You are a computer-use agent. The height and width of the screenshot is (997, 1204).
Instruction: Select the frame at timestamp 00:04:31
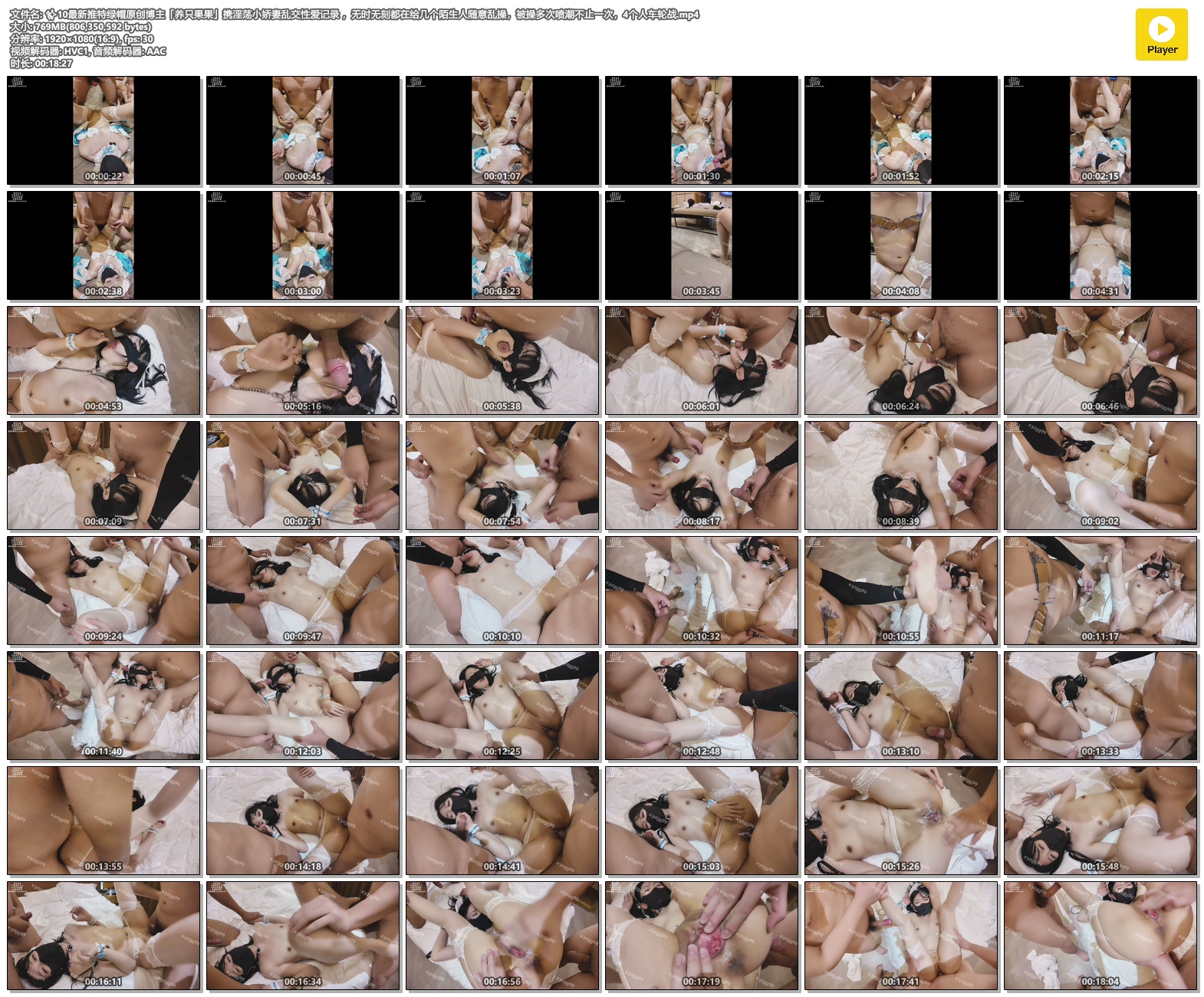[x=1100, y=245]
